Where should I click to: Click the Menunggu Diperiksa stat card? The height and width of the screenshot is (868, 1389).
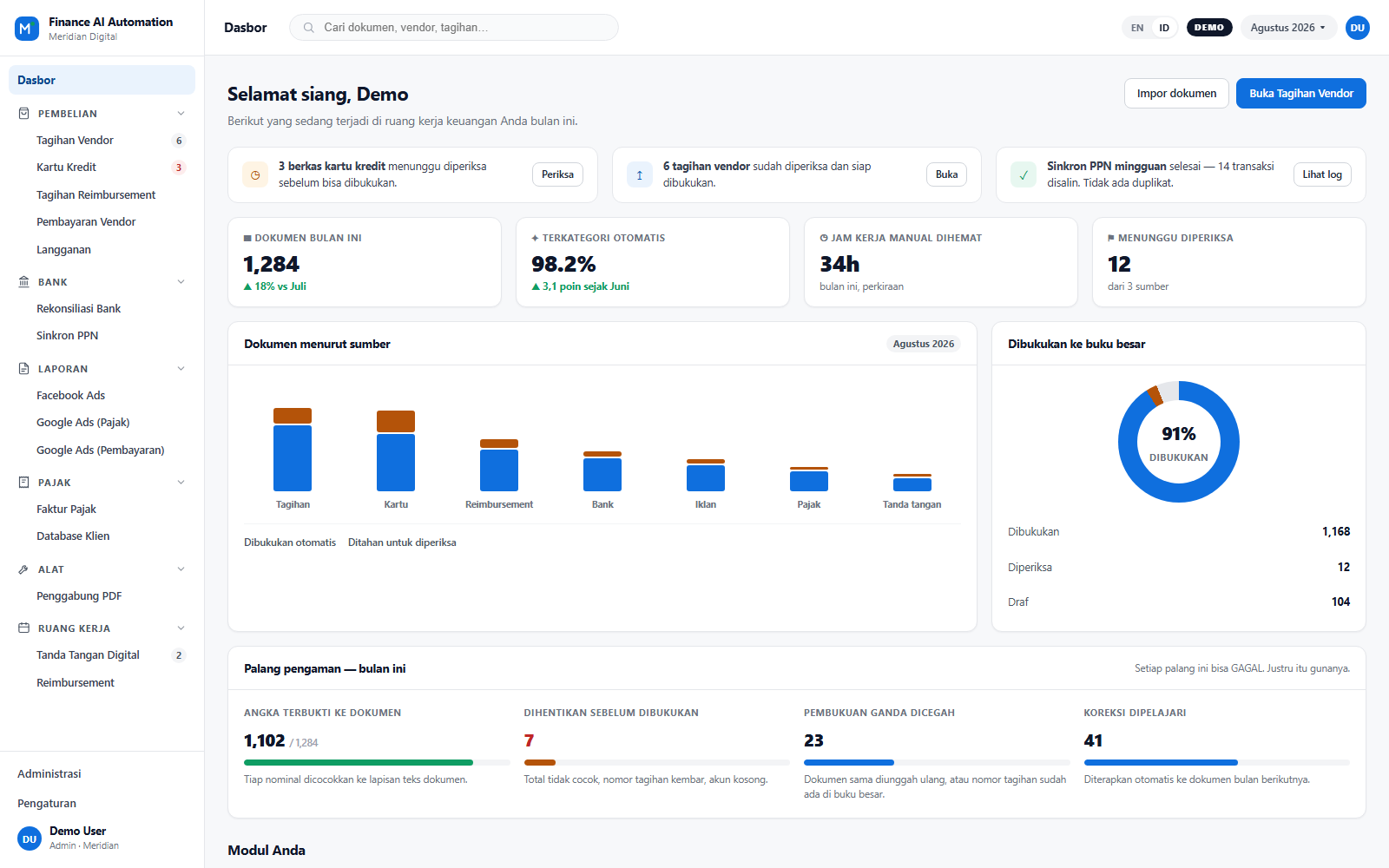(x=1228, y=262)
